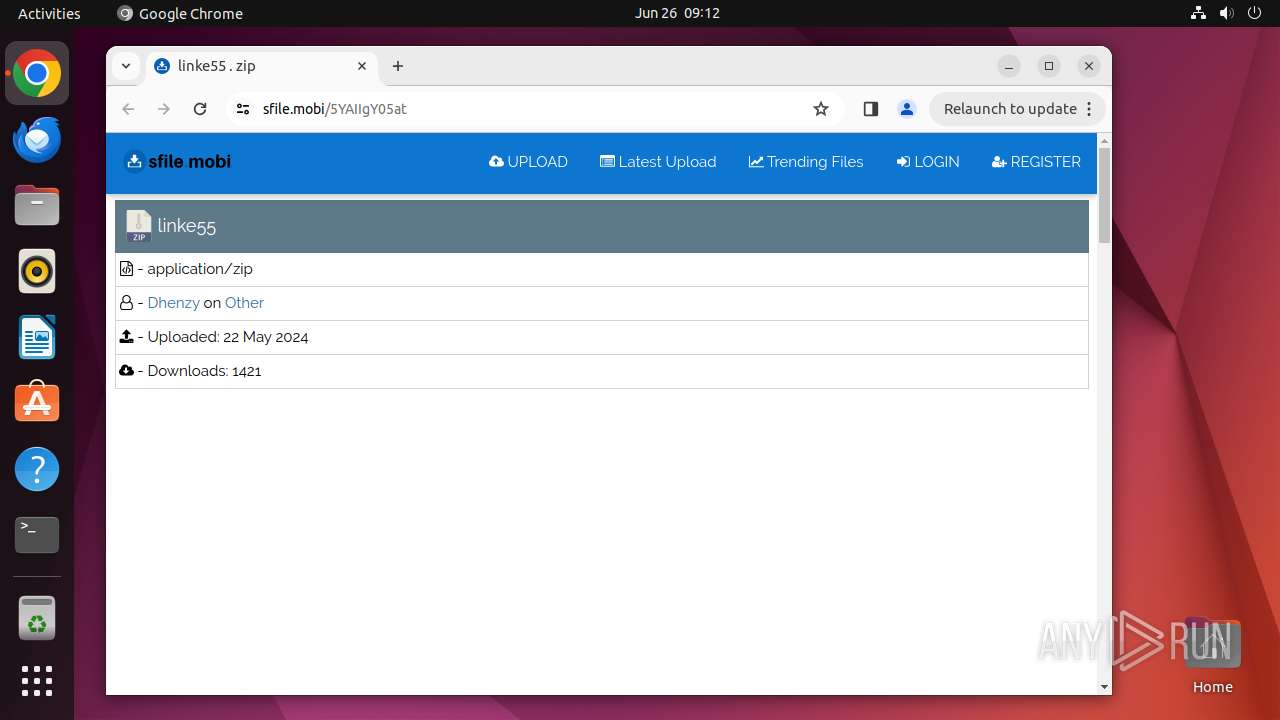The width and height of the screenshot is (1280, 720).
Task: Open uploader Dhenzy's profile link
Action: pos(173,303)
